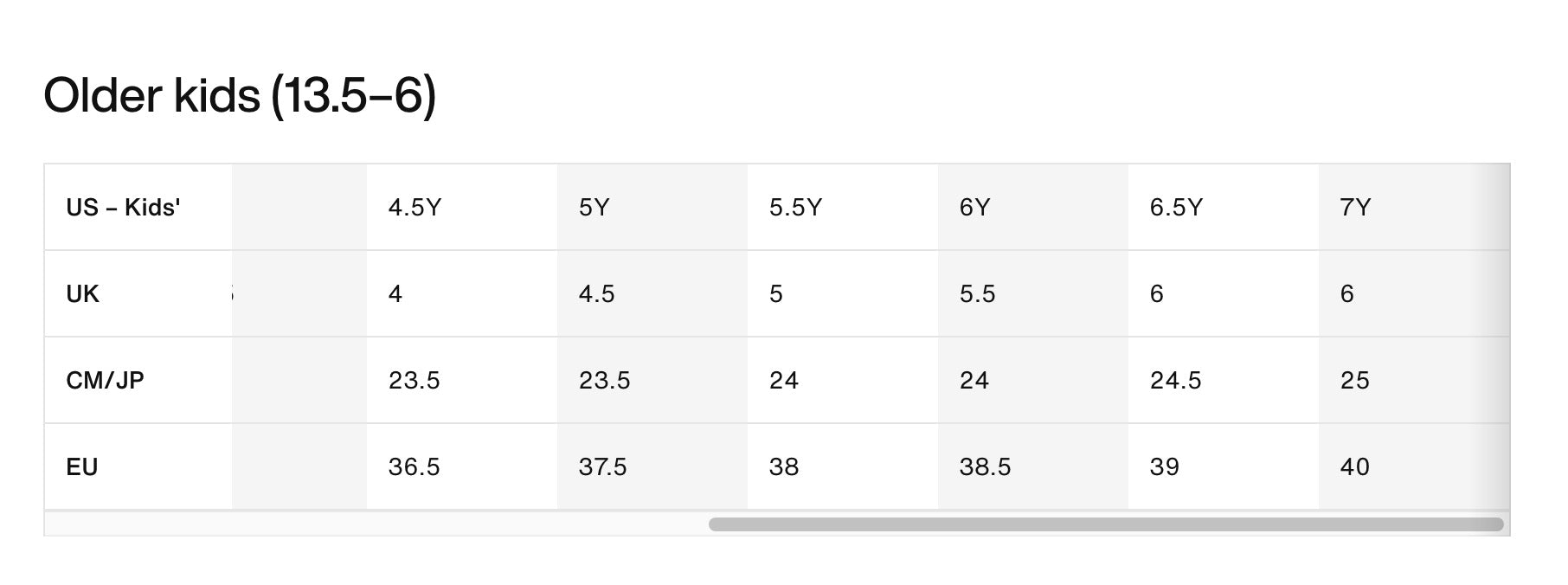Select the UK row header
The height and width of the screenshot is (585, 1568).
(83, 294)
